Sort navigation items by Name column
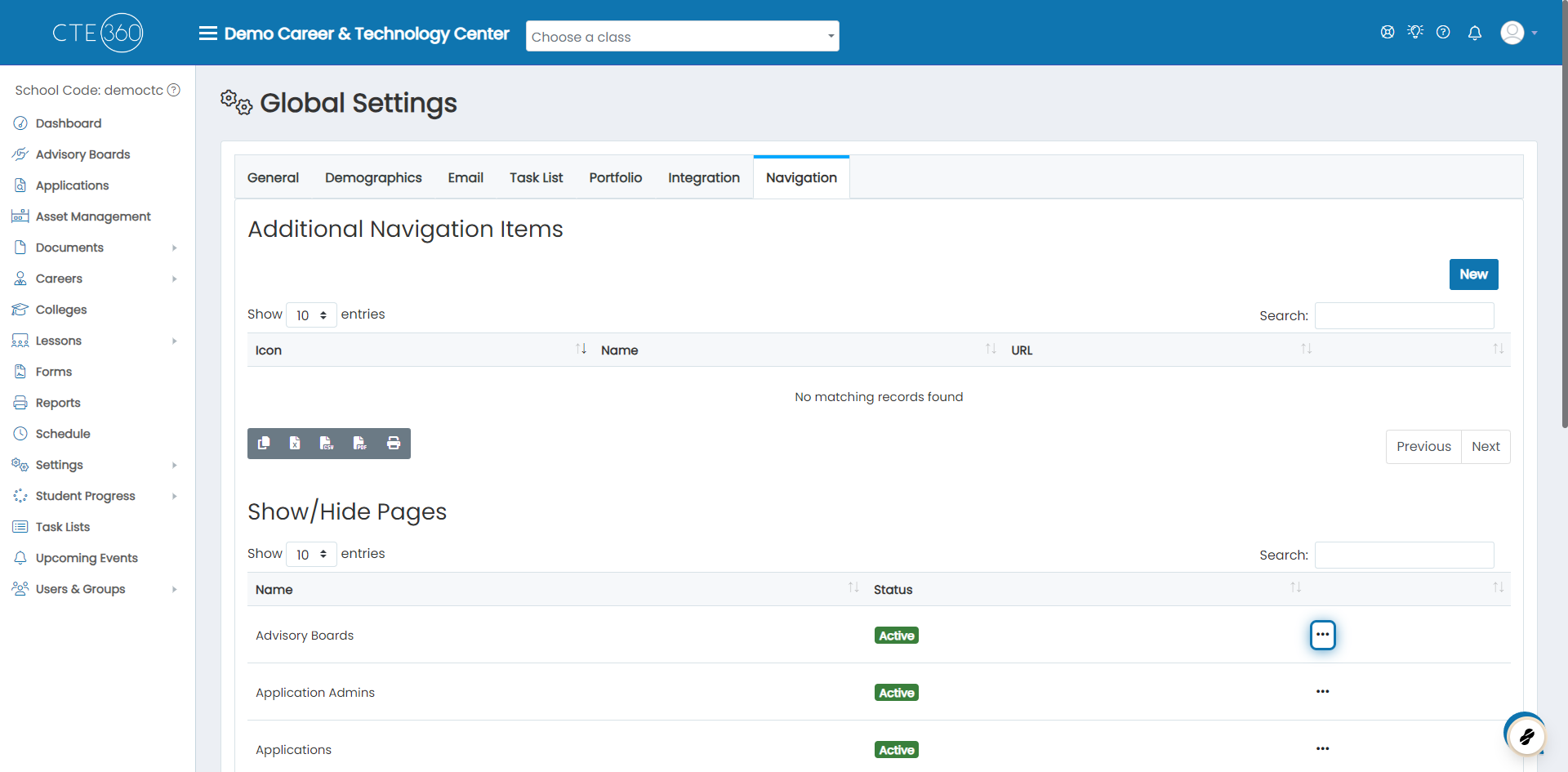Image resolution: width=1568 pixels, height=772 pixels. (x=798, y=350)
